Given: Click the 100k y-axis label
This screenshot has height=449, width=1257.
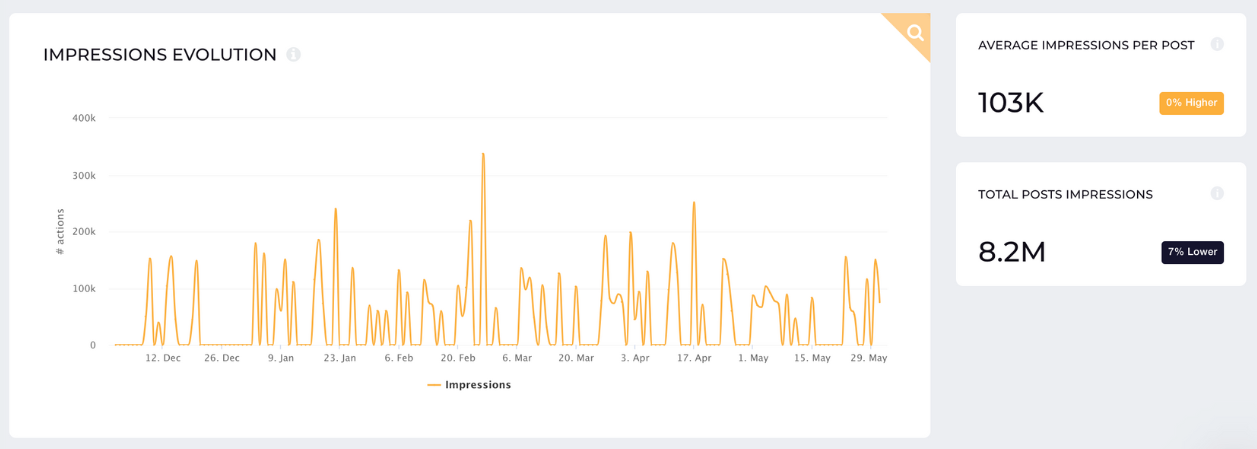Looking at the screenshot, I should (84, 289).
